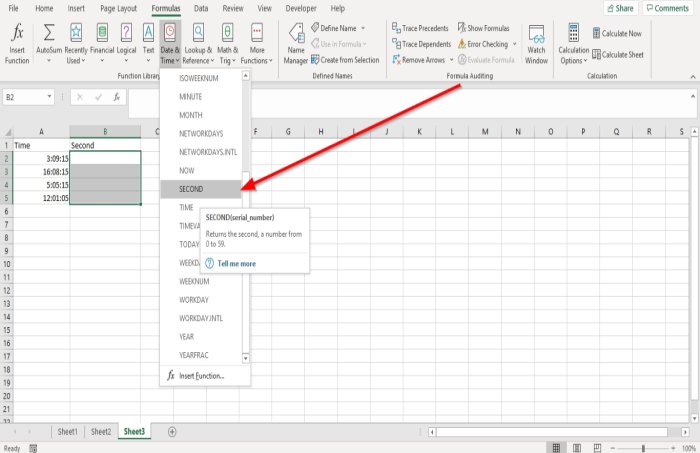Click the zoom out minus button
The image size is (700, 453).
click(612, 448)
